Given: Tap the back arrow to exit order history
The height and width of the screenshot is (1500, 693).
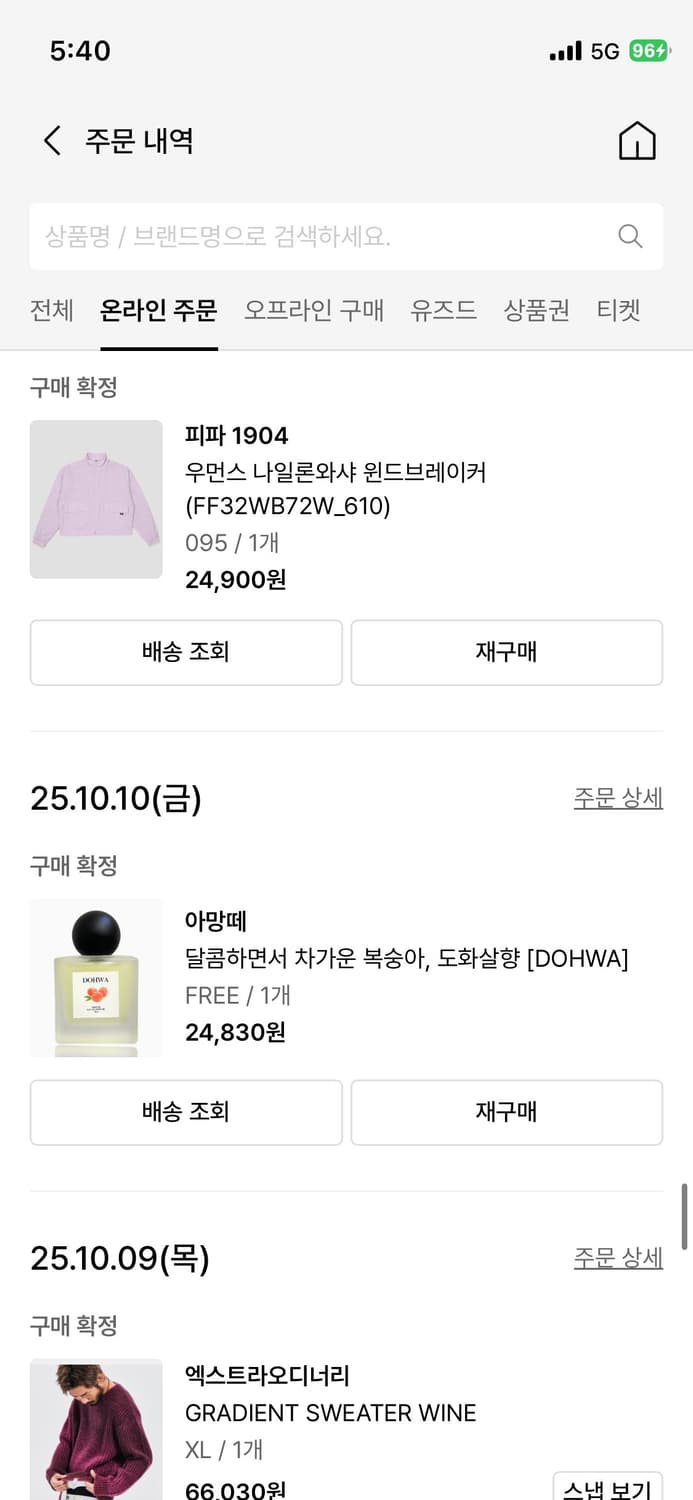Looking at the screenshot, I should (51, 141).
